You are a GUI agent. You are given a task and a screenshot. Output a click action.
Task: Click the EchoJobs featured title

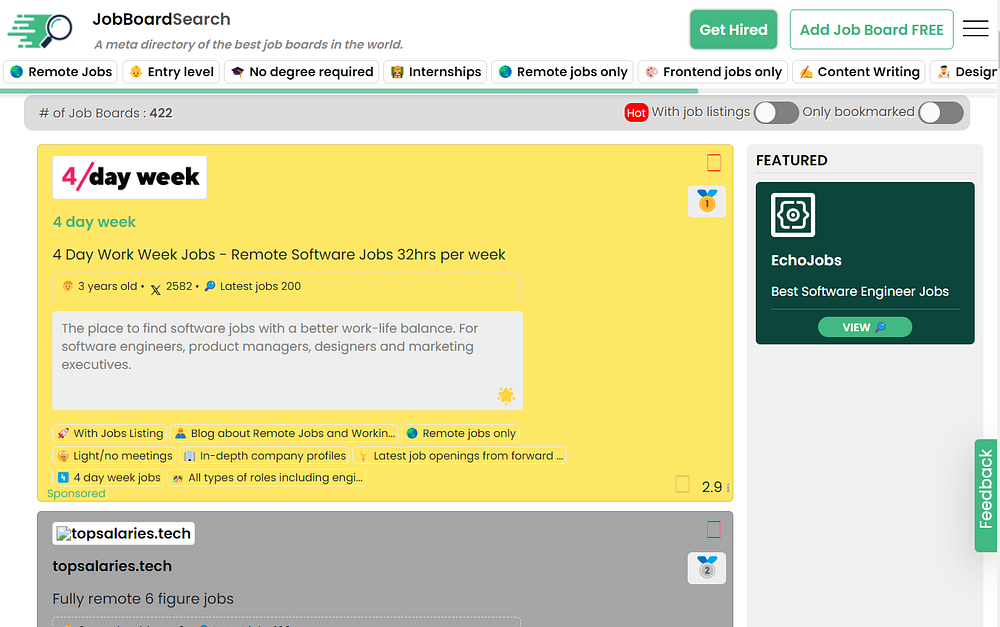coord(806,260)
